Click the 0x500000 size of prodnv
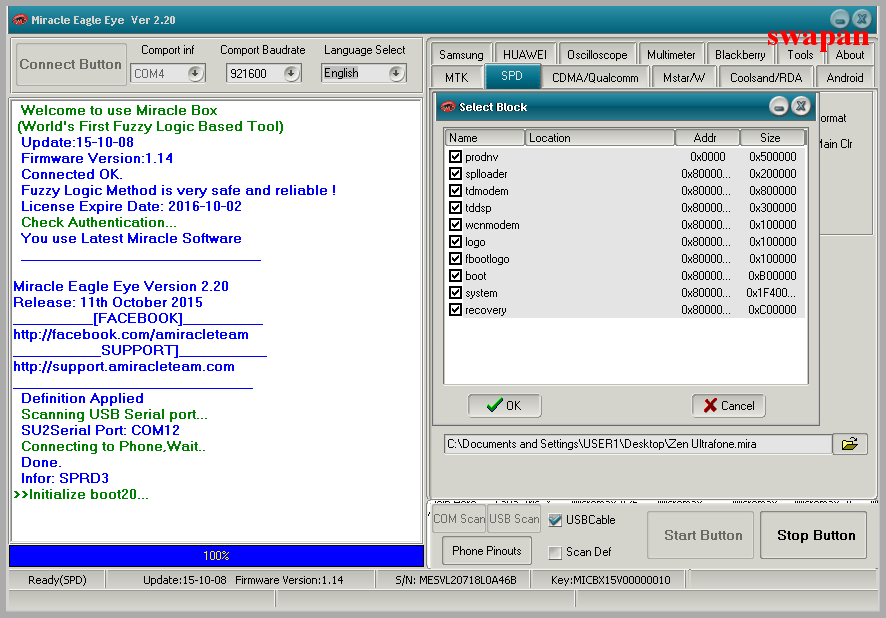Viewport: 886px width, 618px height. click(772, 156)
